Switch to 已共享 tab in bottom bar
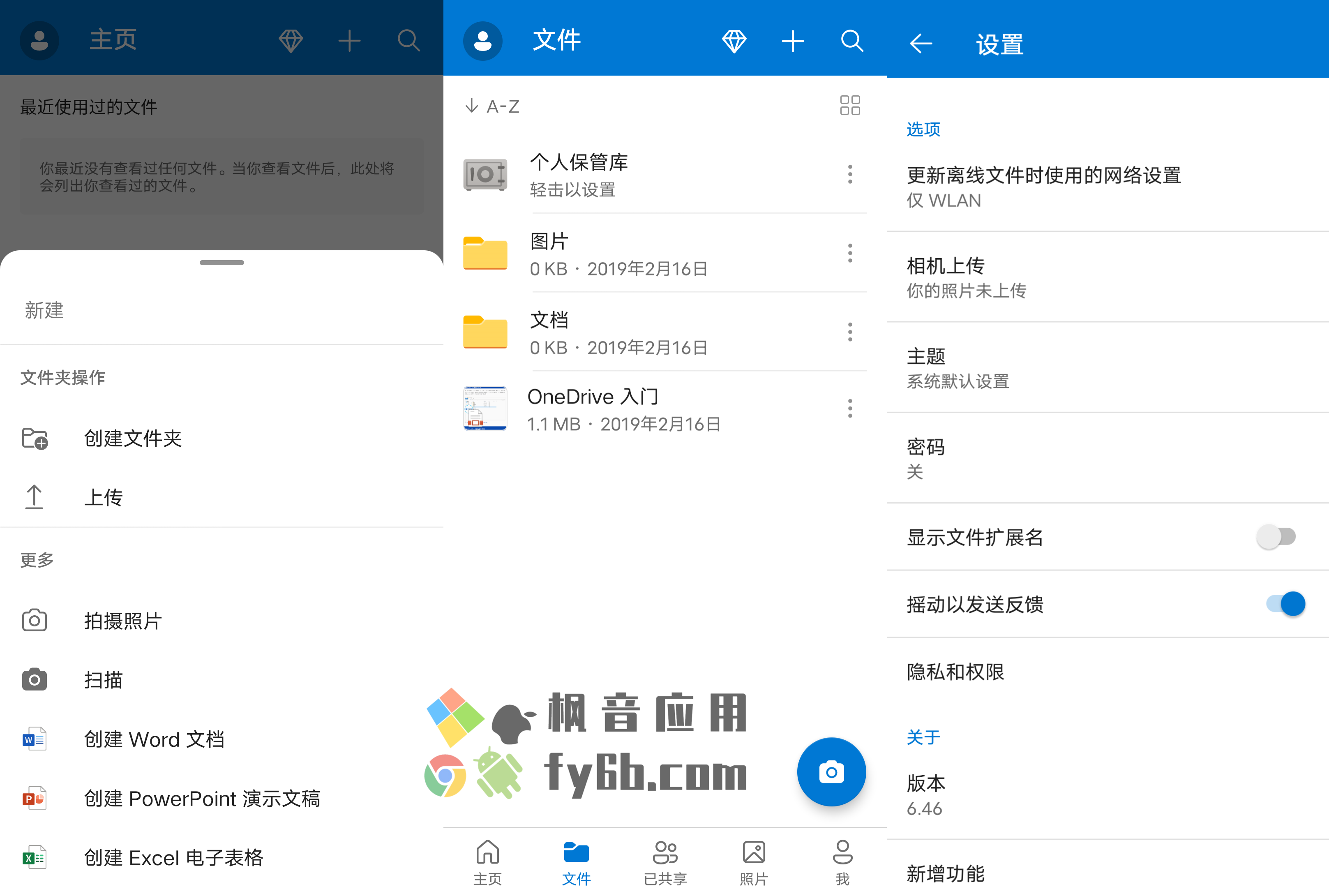1329x896 pixels. 665,862
